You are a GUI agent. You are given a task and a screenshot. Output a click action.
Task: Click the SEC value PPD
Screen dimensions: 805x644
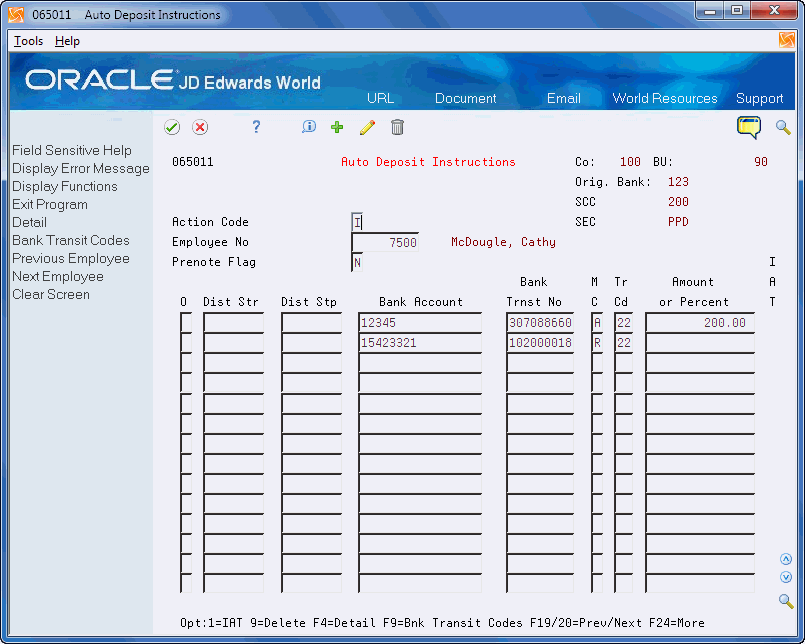(678, 222)
